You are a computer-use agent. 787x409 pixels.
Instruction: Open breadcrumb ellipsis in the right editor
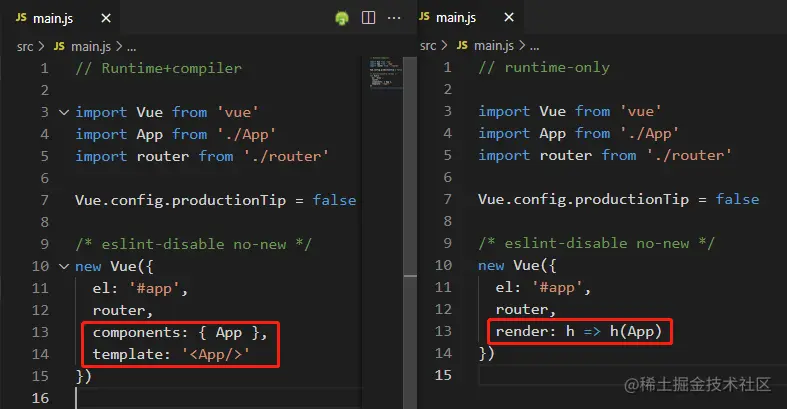pos(535,47)
